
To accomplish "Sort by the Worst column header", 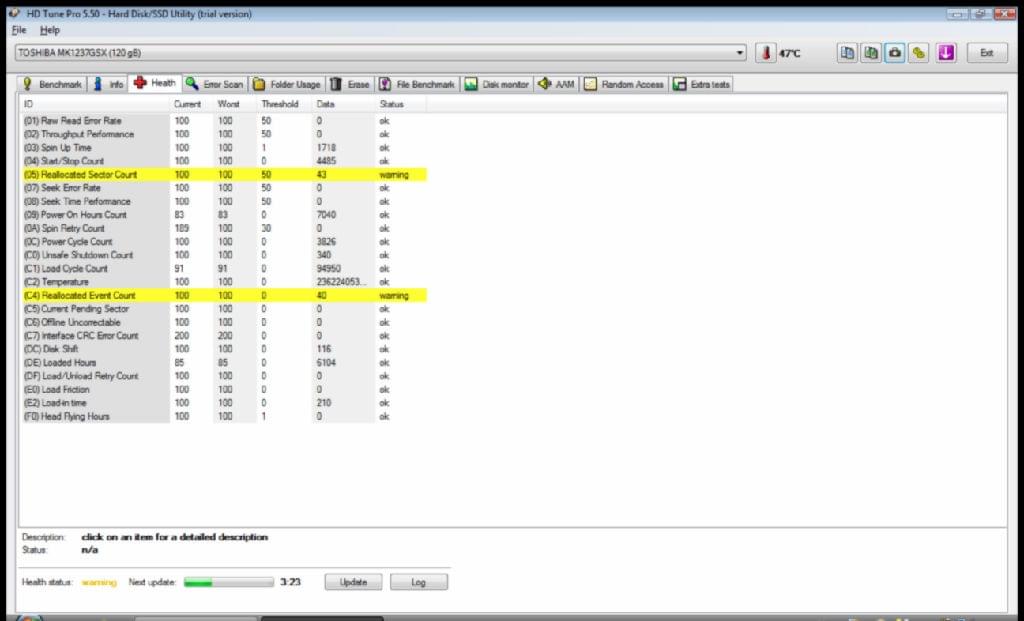I will [x=235, y=104].
